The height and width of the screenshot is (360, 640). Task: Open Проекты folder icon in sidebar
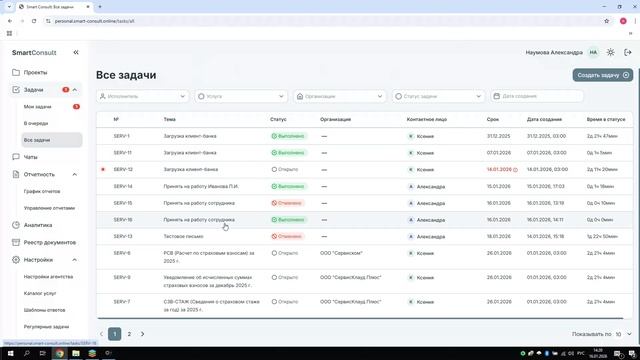tap(16, 72)
